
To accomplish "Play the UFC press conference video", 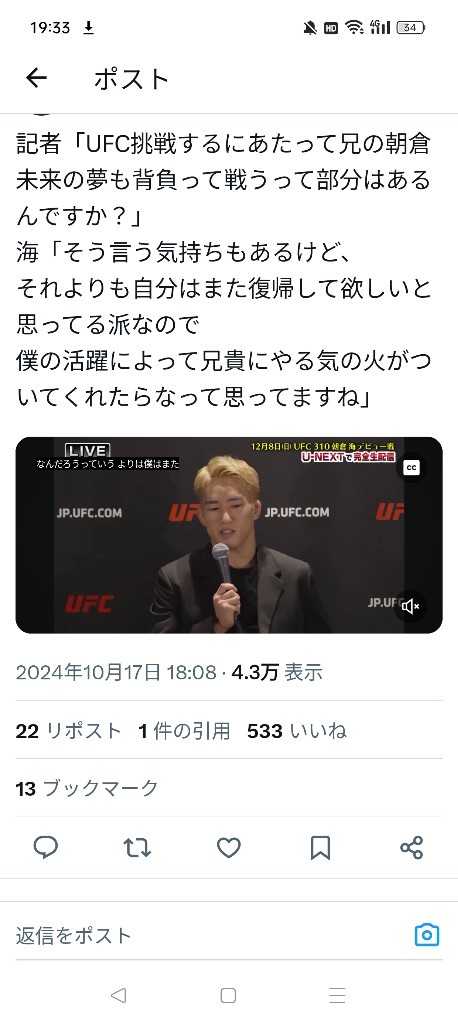I will 229,535.
